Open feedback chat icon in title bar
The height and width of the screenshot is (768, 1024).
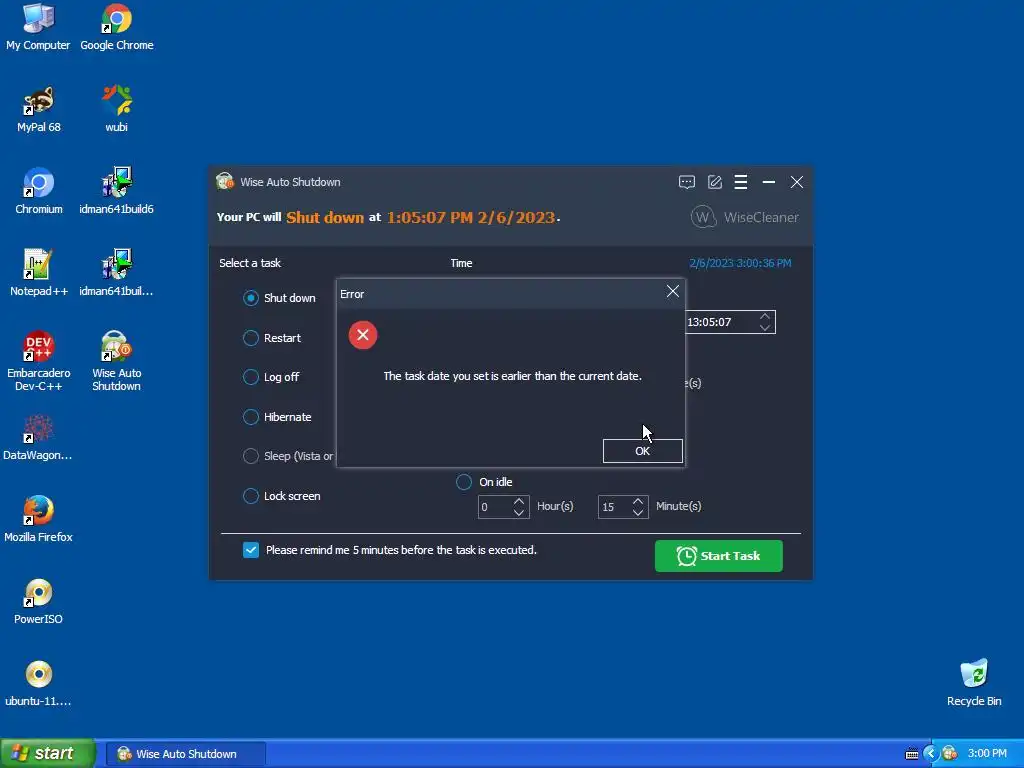[x=686, y=182]
